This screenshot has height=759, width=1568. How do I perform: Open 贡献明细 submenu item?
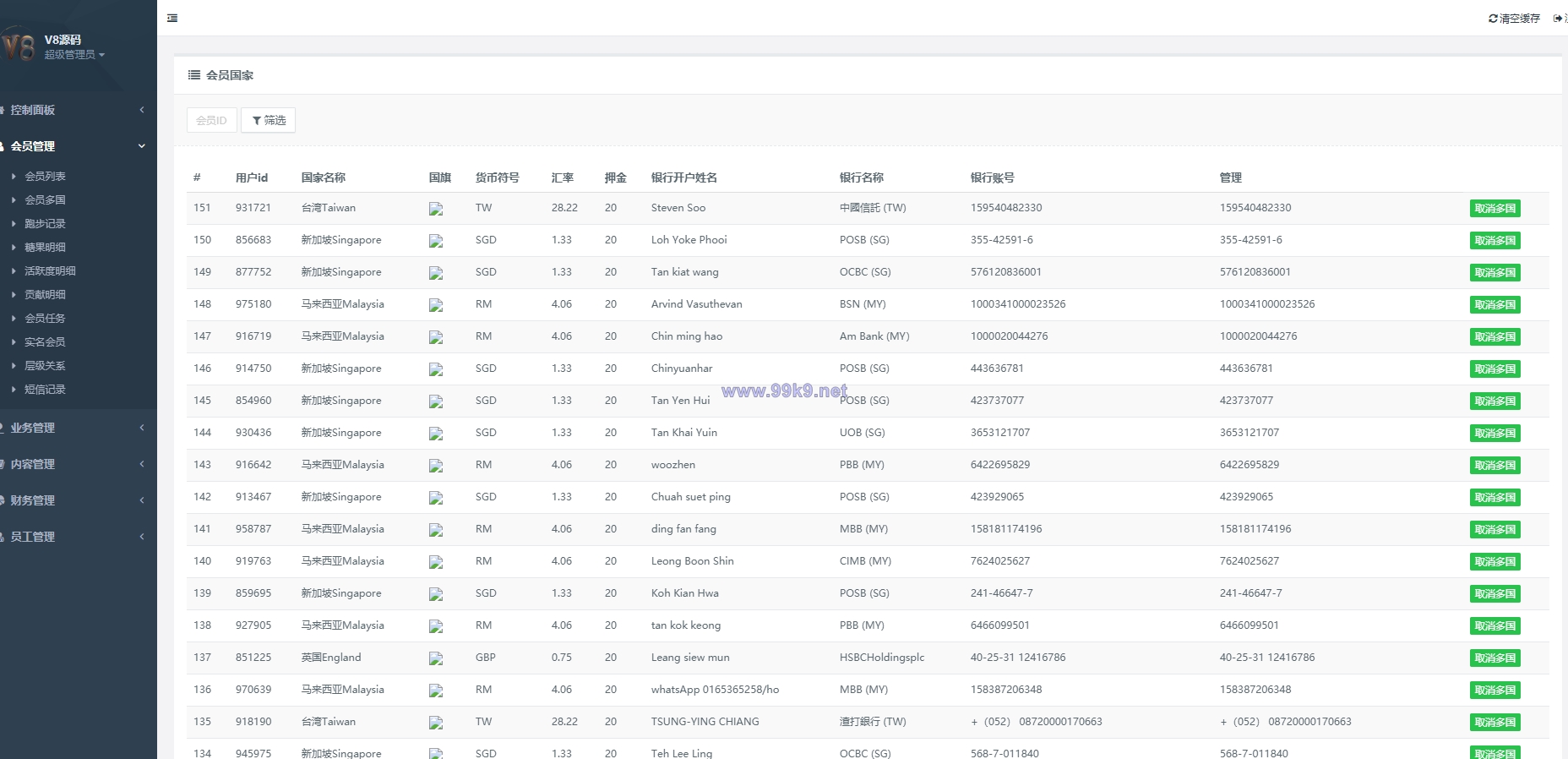(x=45, y=295)
